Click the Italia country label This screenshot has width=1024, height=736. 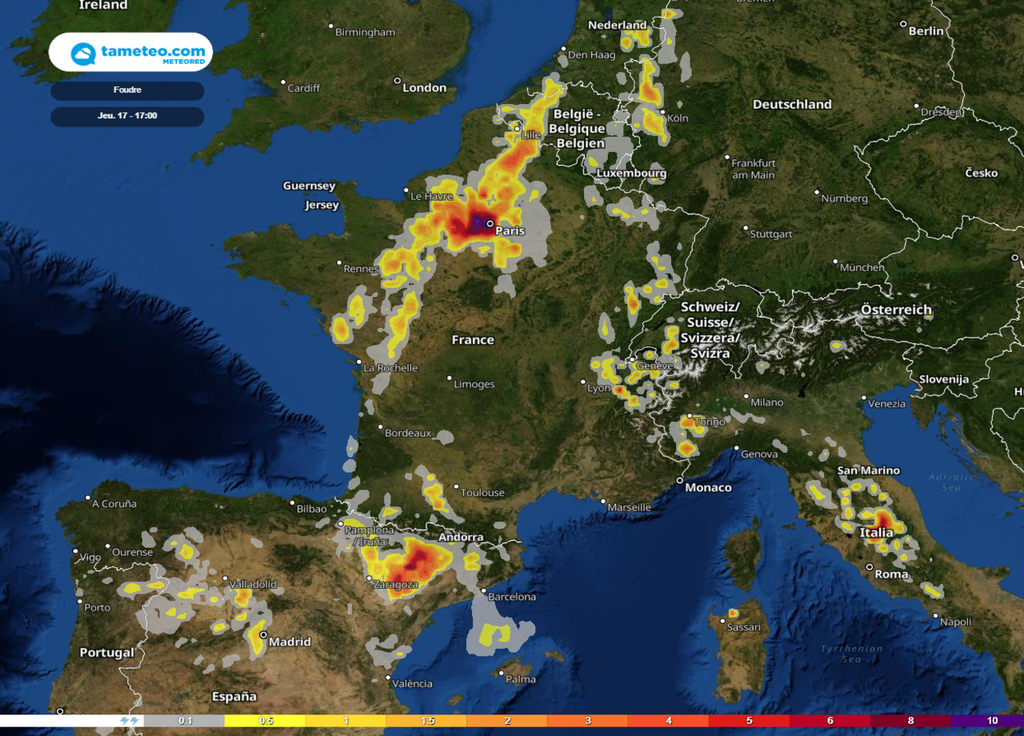point(876,532)
